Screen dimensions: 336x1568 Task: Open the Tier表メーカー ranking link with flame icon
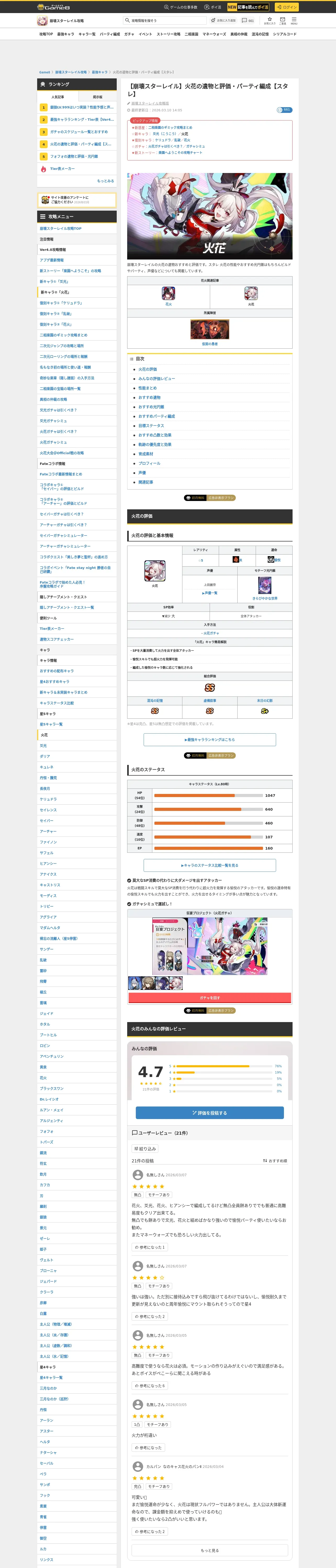tap(77, 169)
